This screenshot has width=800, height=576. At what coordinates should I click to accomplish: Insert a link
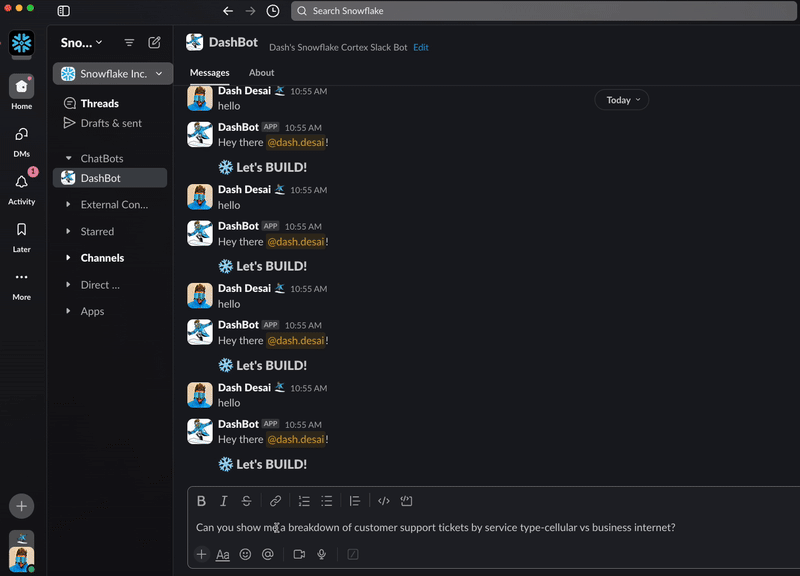[x=276, y=501]
